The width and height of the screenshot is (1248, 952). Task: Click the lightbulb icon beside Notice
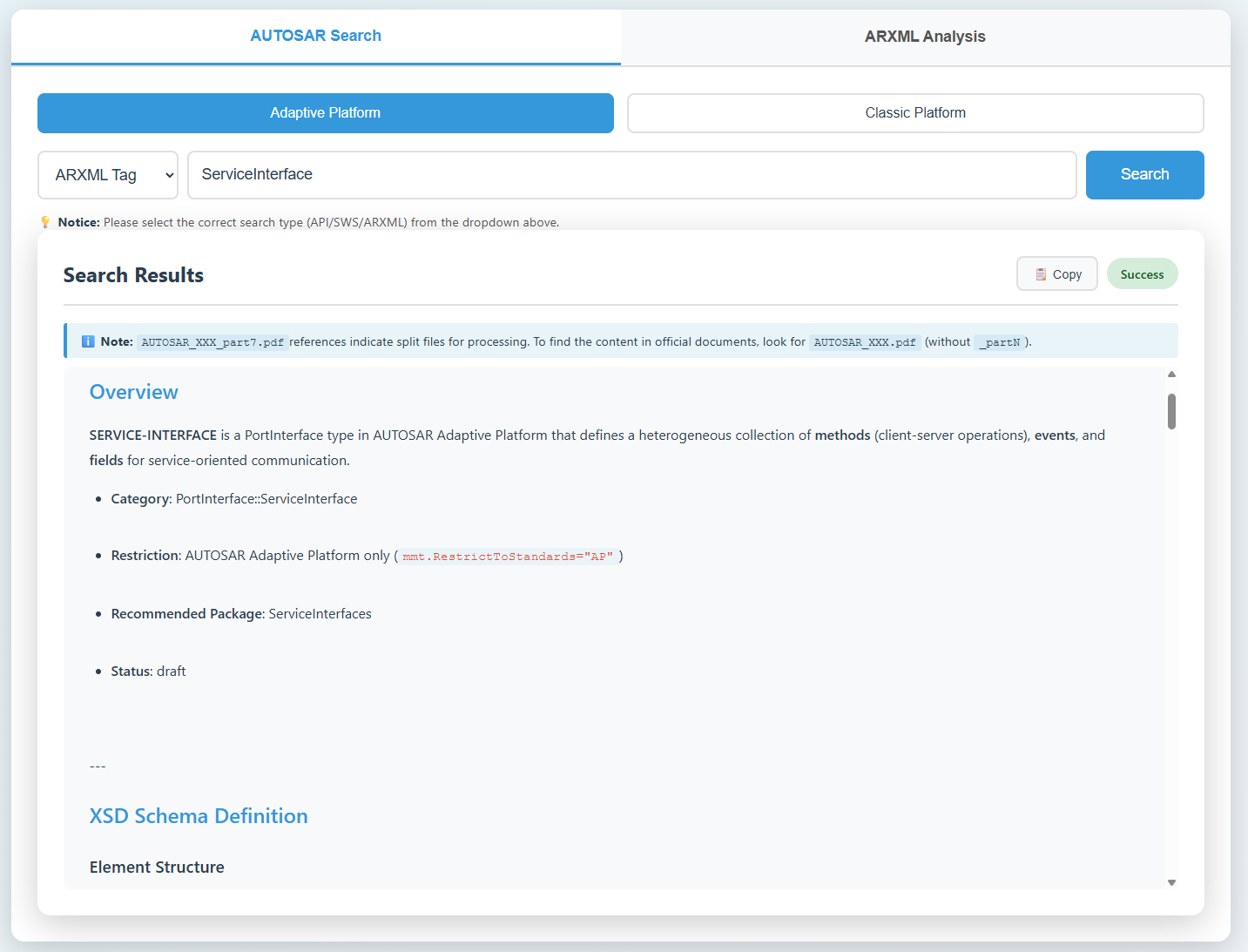coord(46,222)
